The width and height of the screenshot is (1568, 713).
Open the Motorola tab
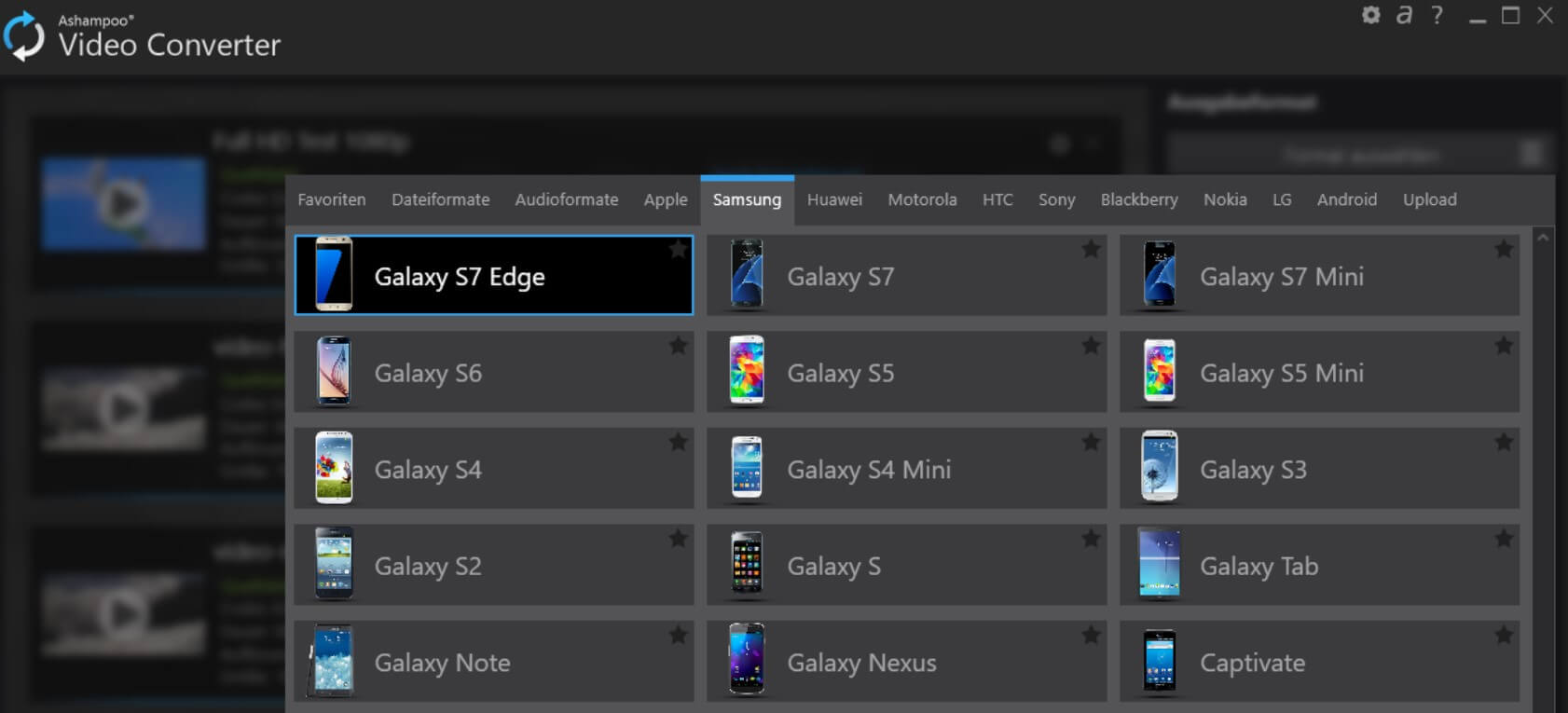(922, 199)
